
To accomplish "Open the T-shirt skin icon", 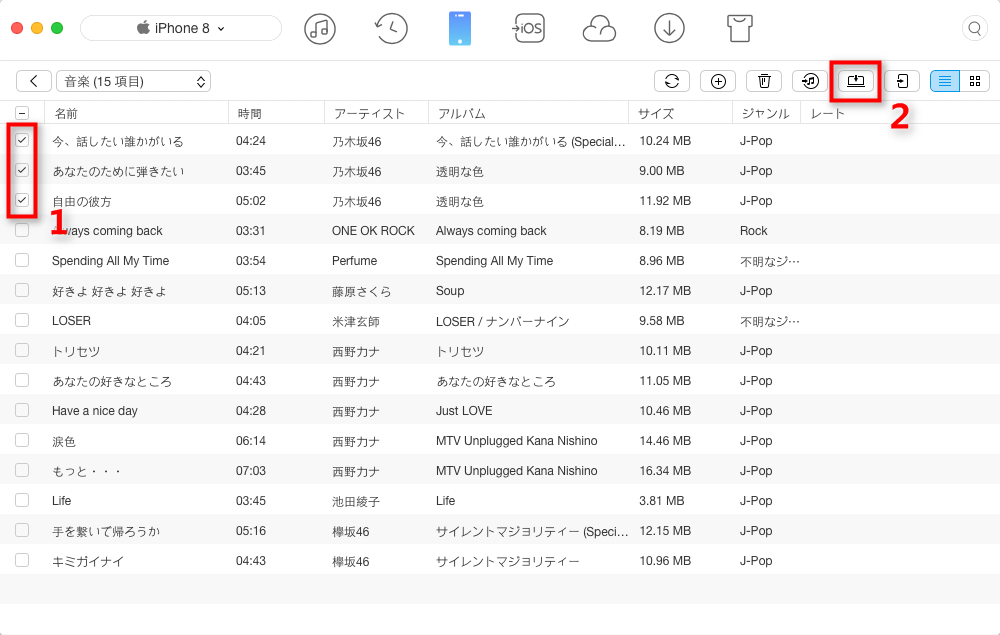I will click(x=740, y=29).
